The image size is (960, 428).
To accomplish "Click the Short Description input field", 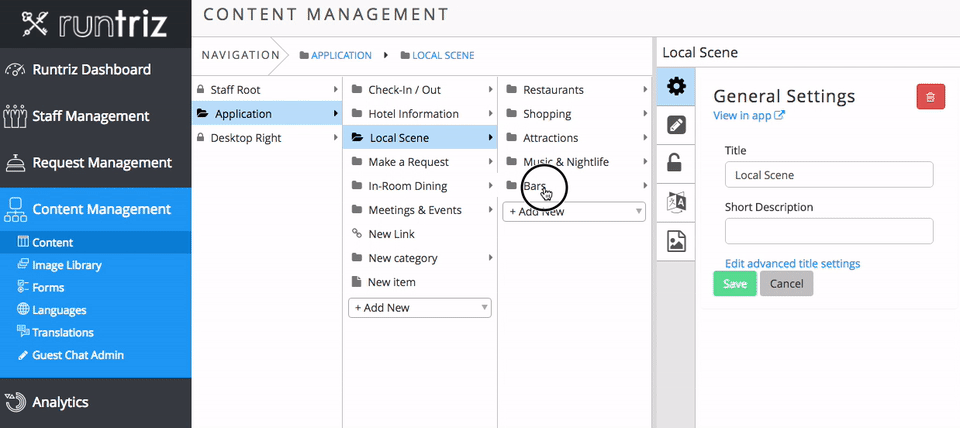I will click(x=829, y=231).
